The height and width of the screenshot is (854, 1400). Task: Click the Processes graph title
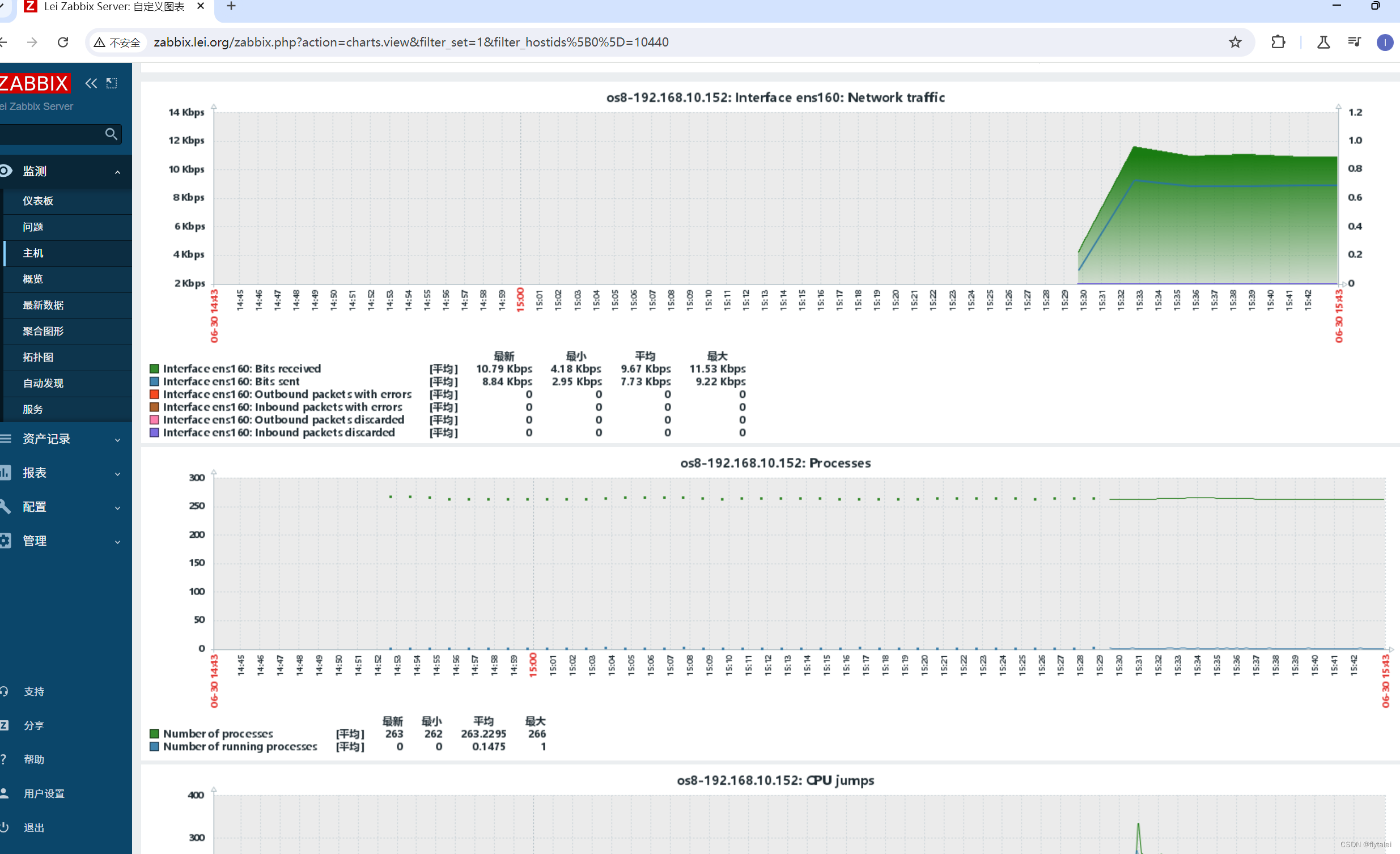[775, 463]
